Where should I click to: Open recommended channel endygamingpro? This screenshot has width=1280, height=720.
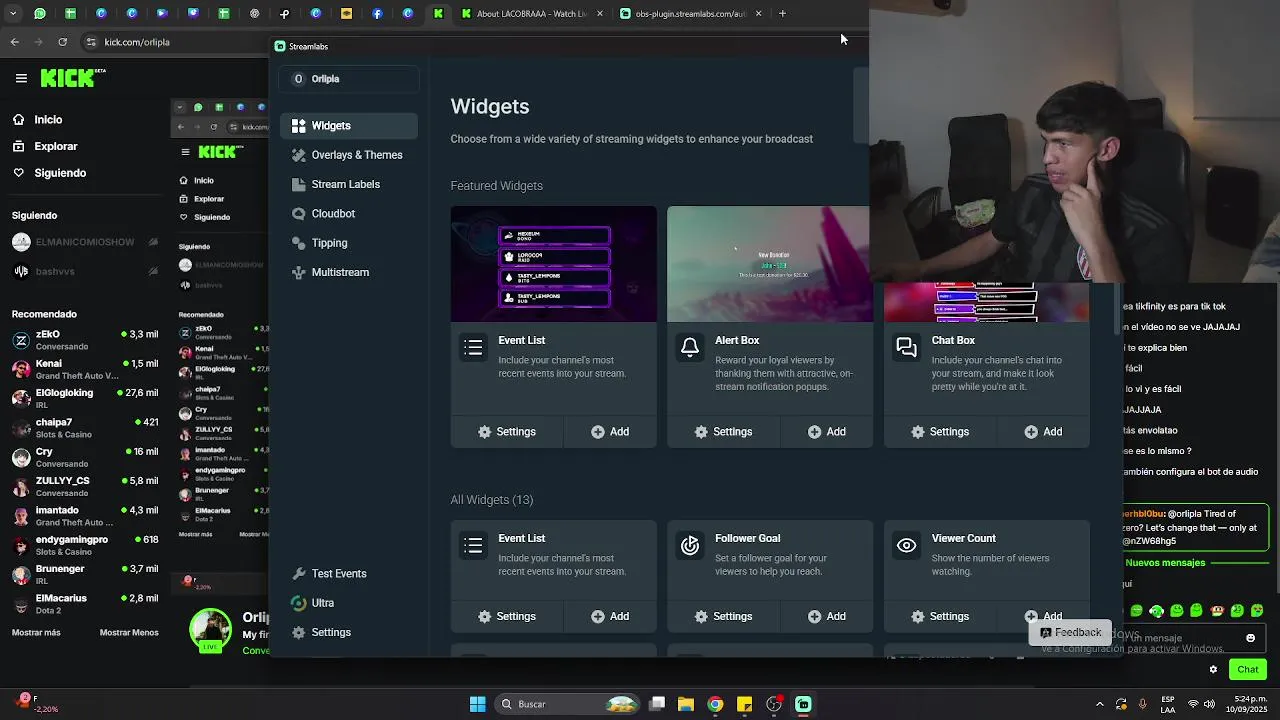[x=85, y=545]
